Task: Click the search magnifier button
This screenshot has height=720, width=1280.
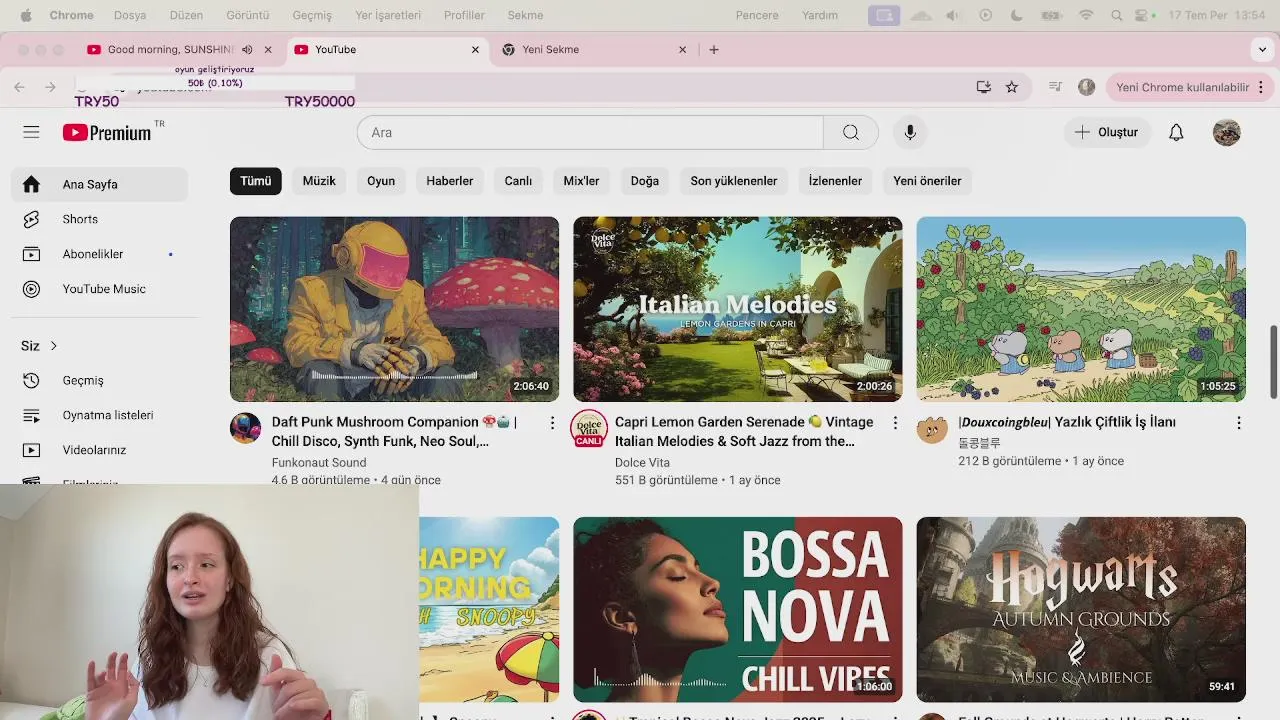Action: click(x=851, y=132)
